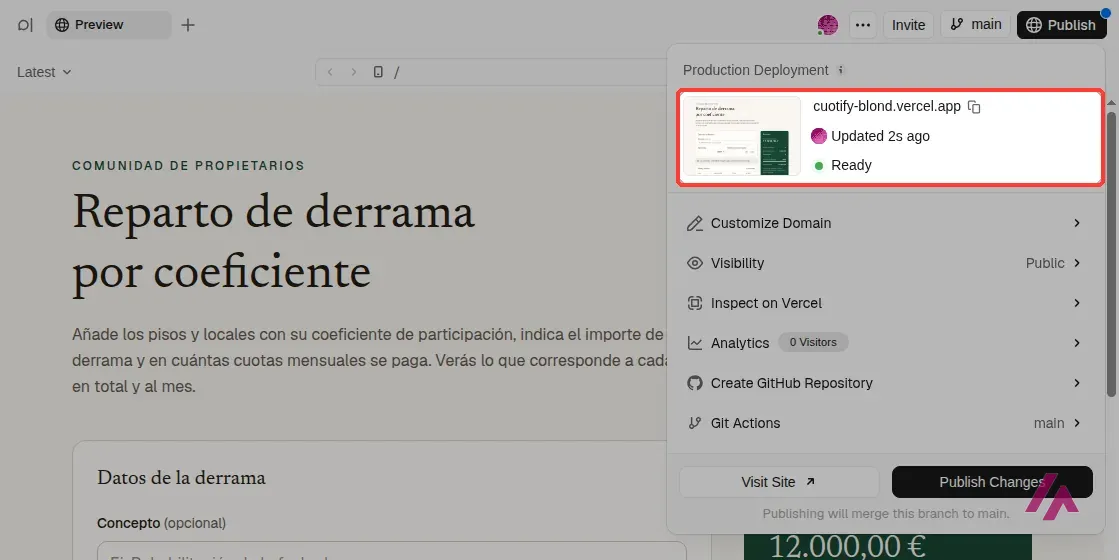
Task: Click the Visit Site button
Action: tap(779, 482)
